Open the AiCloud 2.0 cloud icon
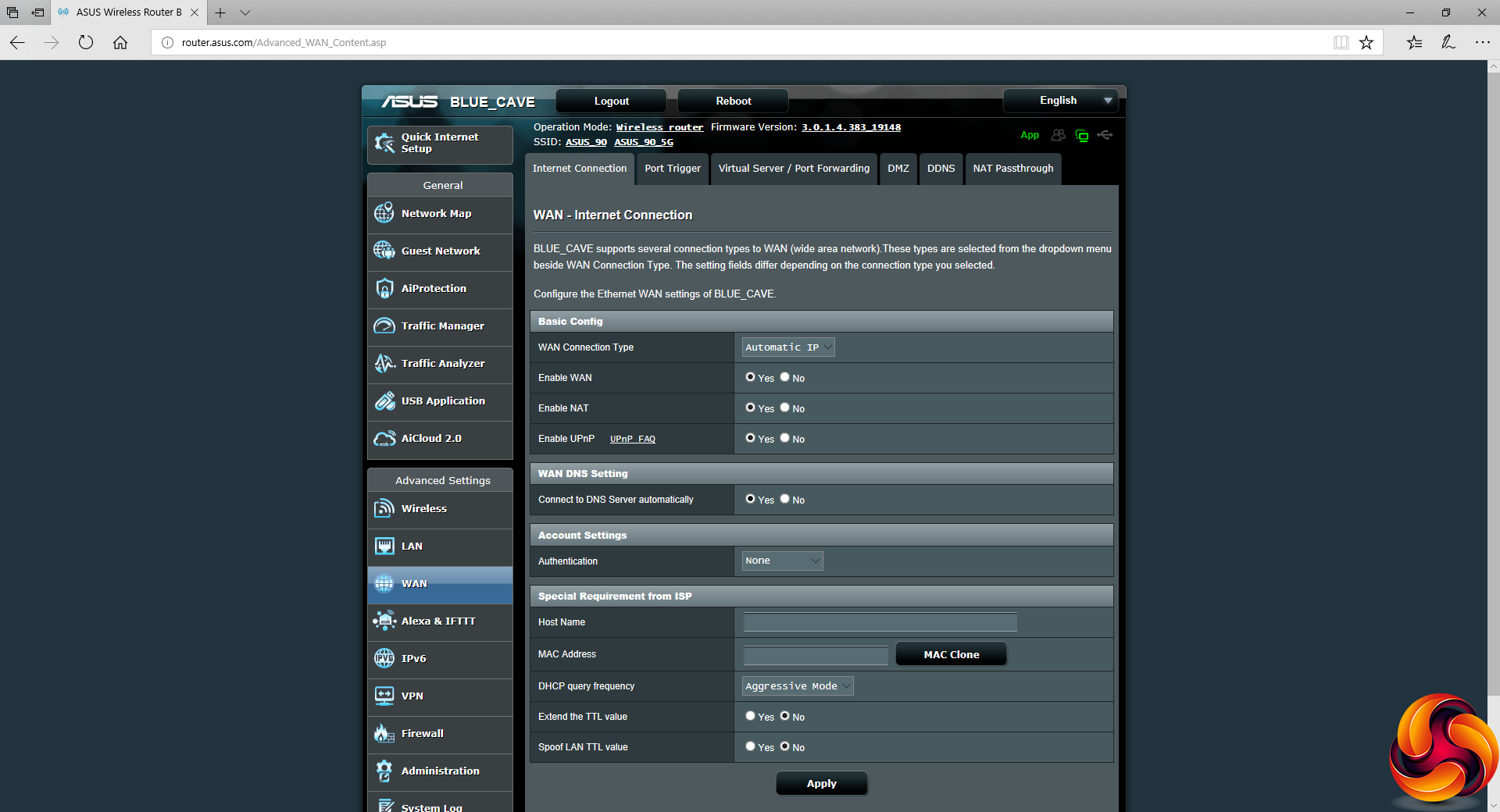Image resolution: width=1500 pixels, height=812 pixels. pos(384,438)
